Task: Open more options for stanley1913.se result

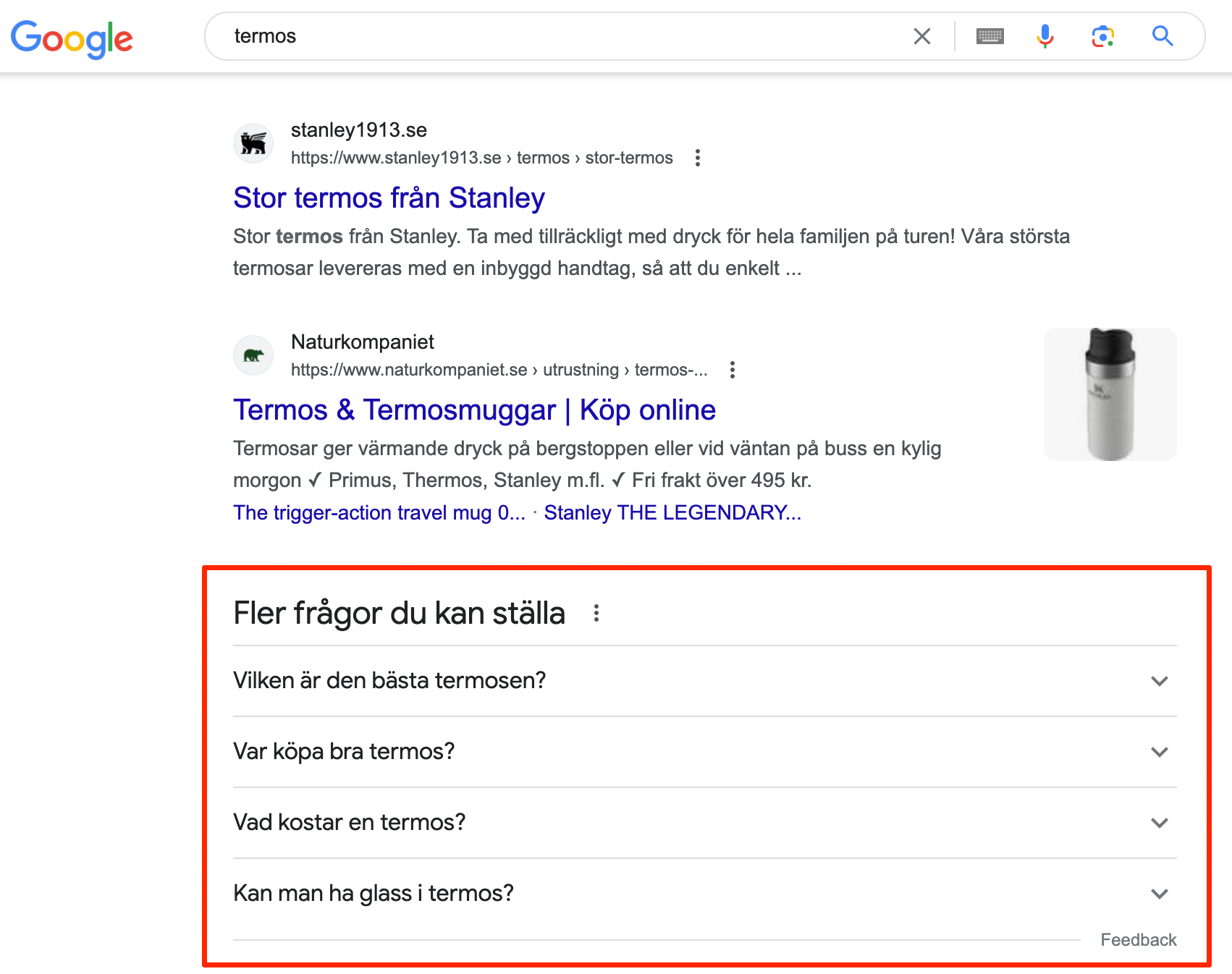Action: (697, 158)
